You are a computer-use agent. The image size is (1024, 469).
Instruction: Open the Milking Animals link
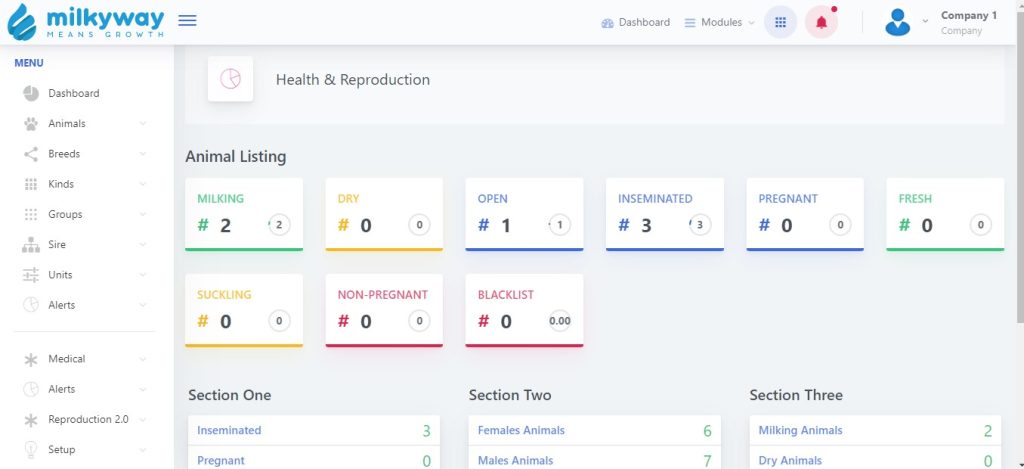800,430
